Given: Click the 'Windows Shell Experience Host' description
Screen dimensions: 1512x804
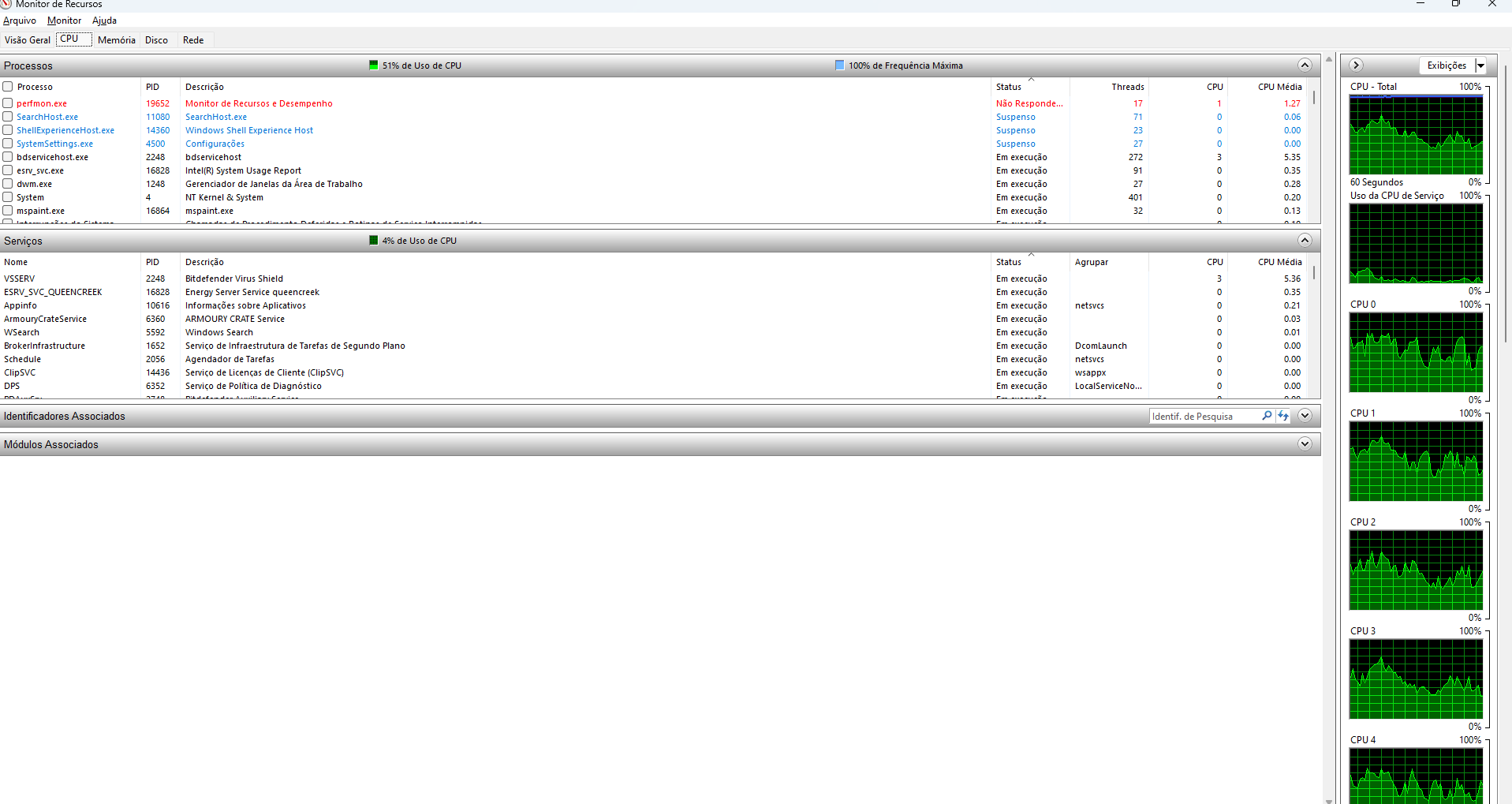Looking at the screenshot, I should 249,130.
